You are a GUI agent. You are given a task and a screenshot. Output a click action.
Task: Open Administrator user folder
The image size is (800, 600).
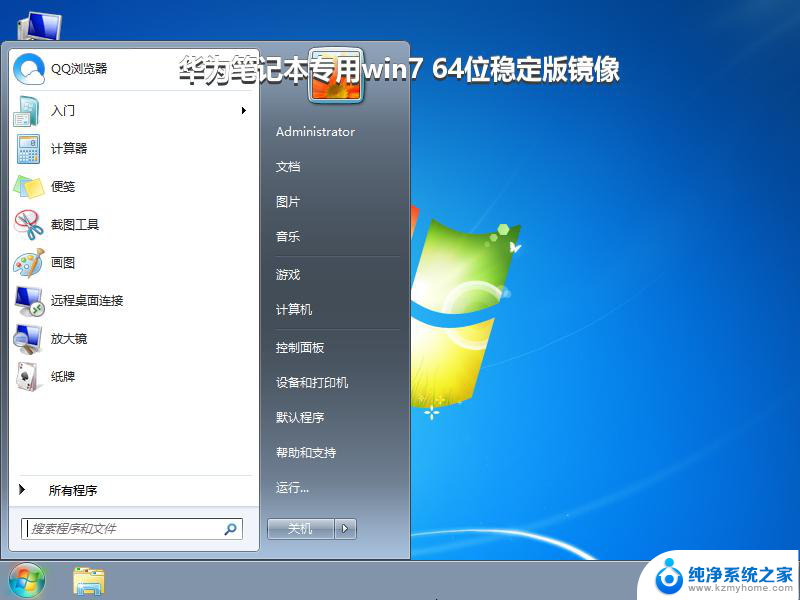pyautogui.click(x=315, y=132)
